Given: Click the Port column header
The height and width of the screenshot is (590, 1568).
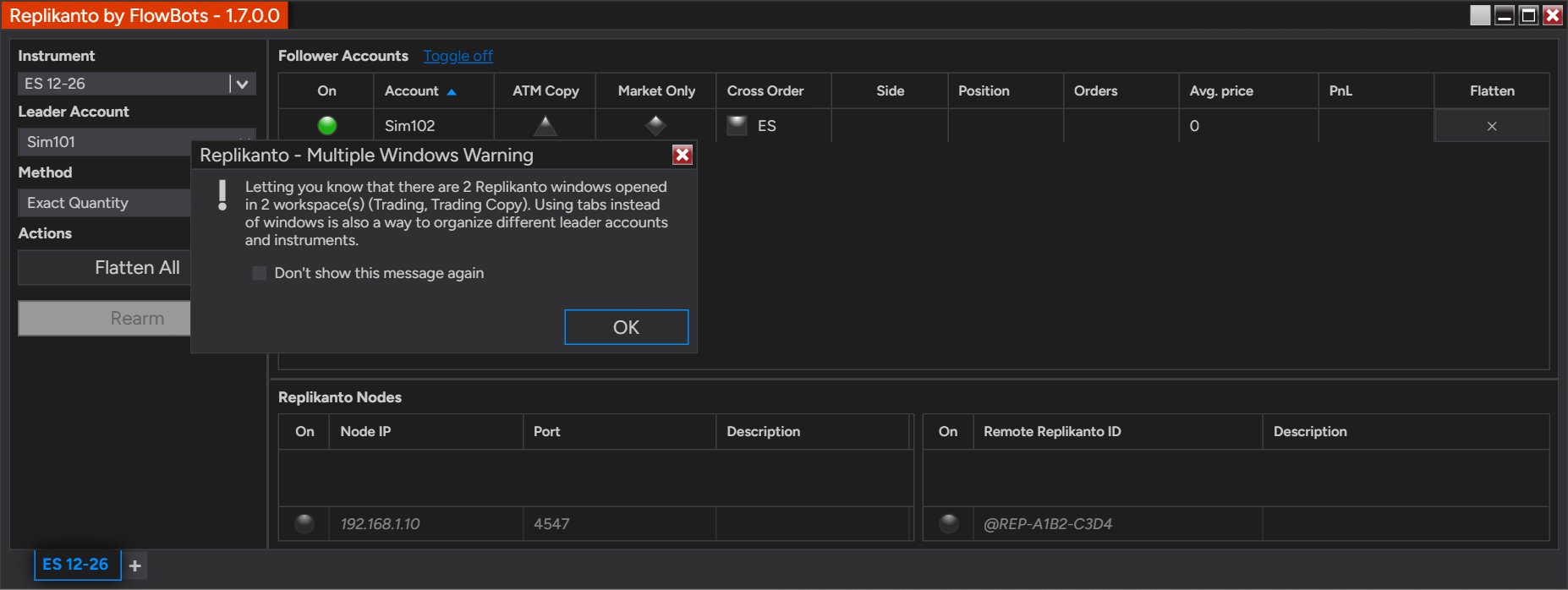Looking at the screenshot, I should pyautogui.click(x=619, y=432).
